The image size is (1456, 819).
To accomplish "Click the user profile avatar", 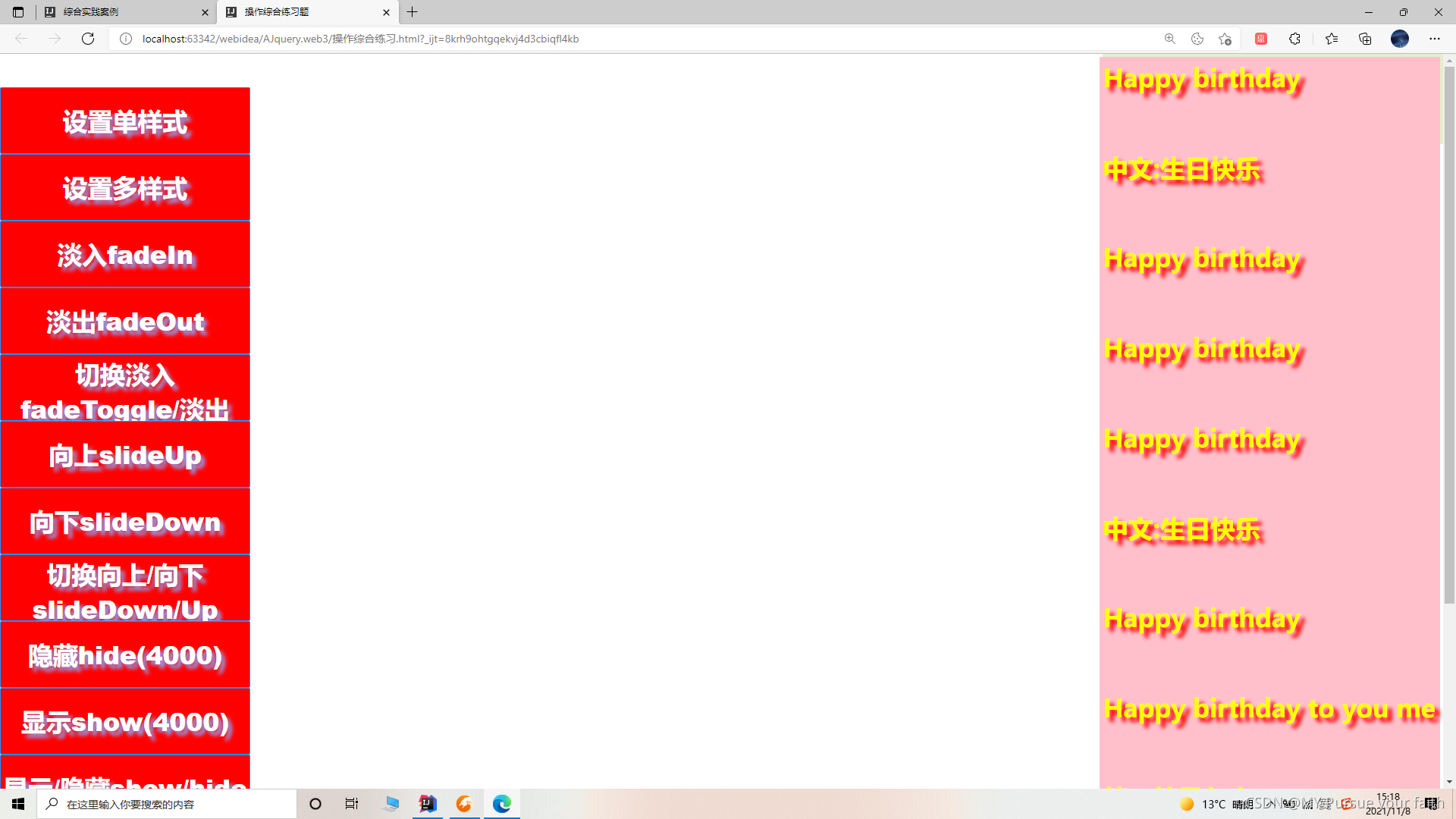I will point(1400,39).
